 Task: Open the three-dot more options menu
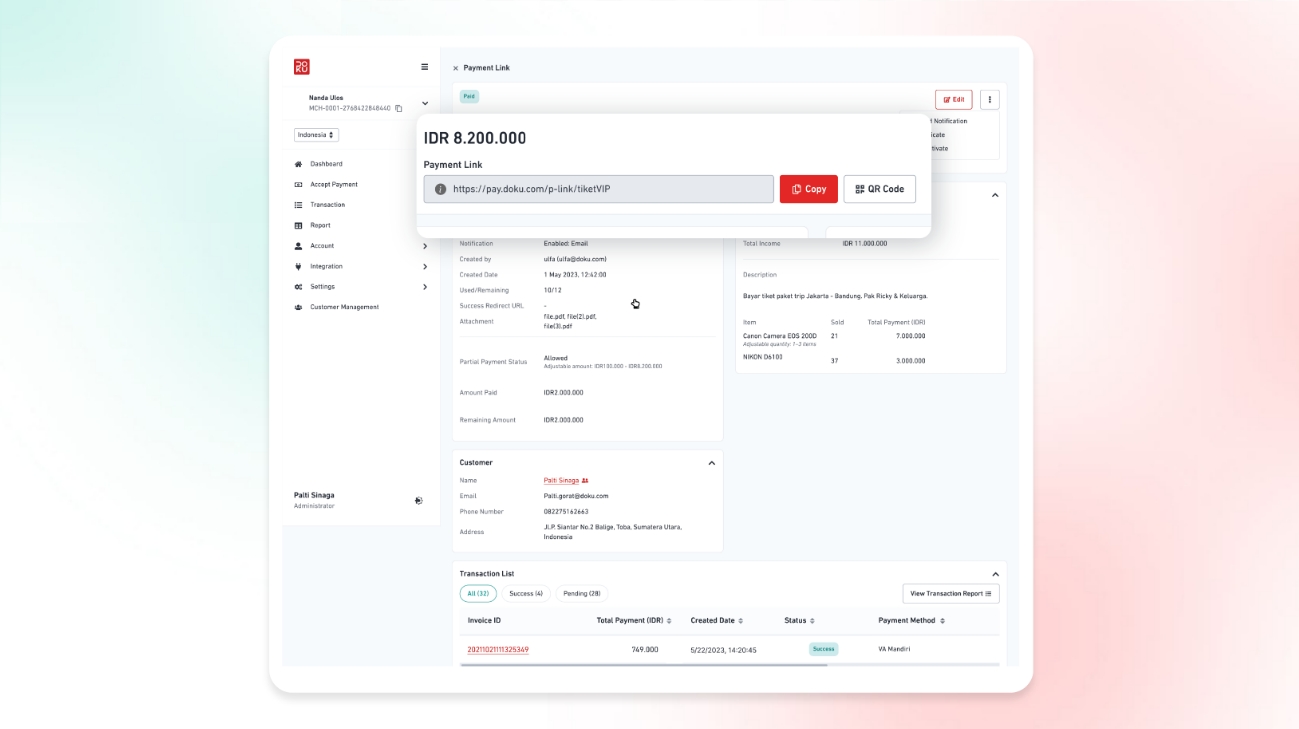coord(989,100)
